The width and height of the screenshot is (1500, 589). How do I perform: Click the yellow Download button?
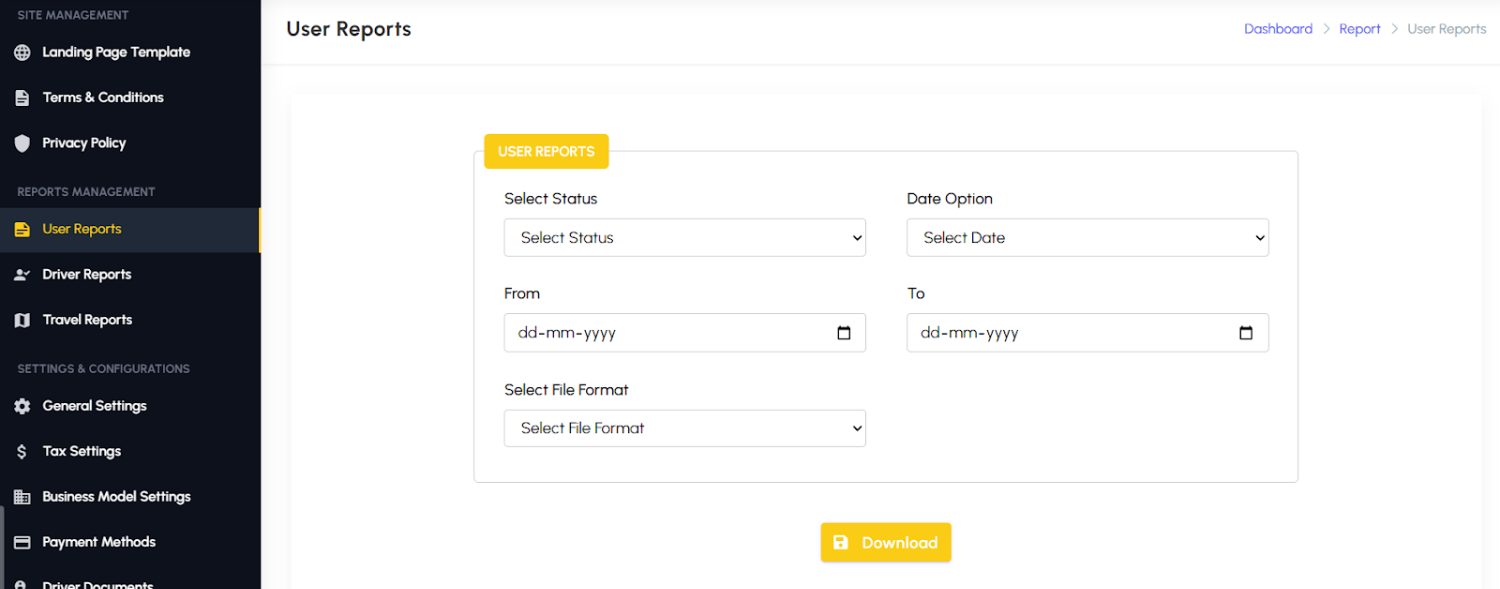point(886,542)
